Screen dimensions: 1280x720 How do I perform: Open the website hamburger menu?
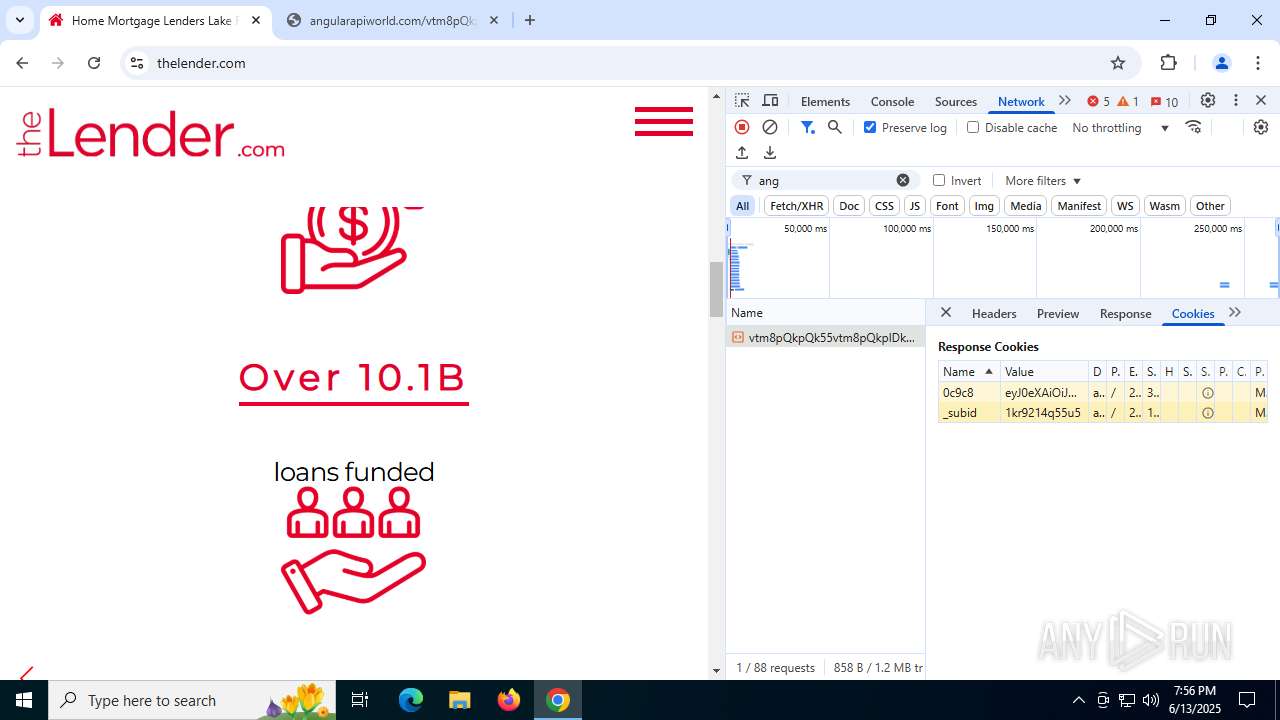663,121
